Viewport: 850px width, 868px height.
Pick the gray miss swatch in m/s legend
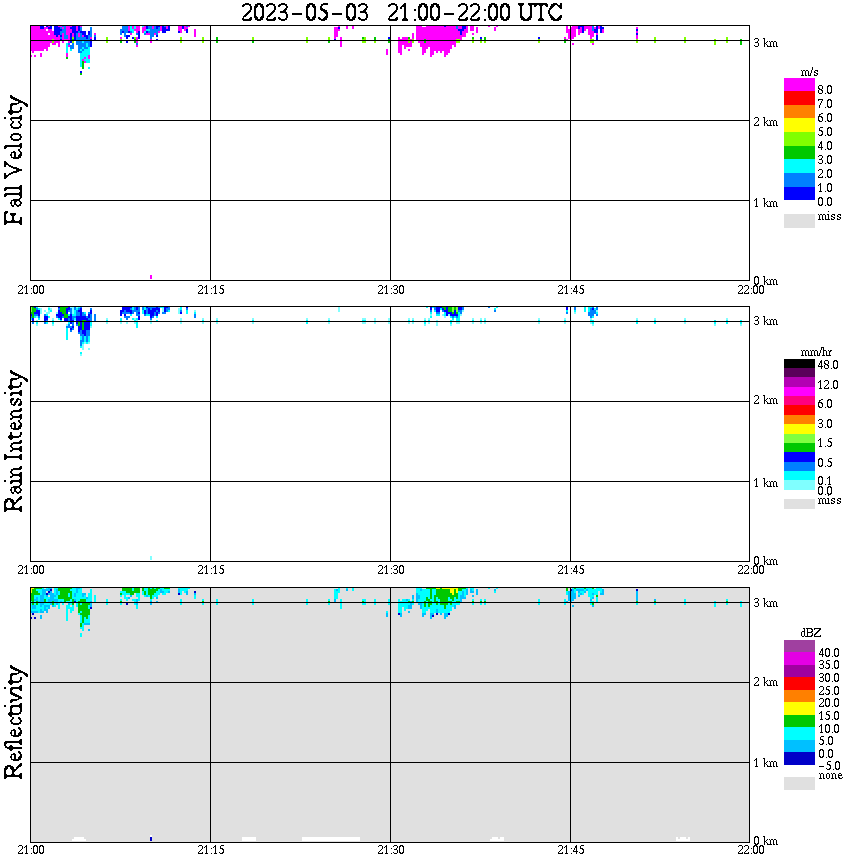[799, 220]
